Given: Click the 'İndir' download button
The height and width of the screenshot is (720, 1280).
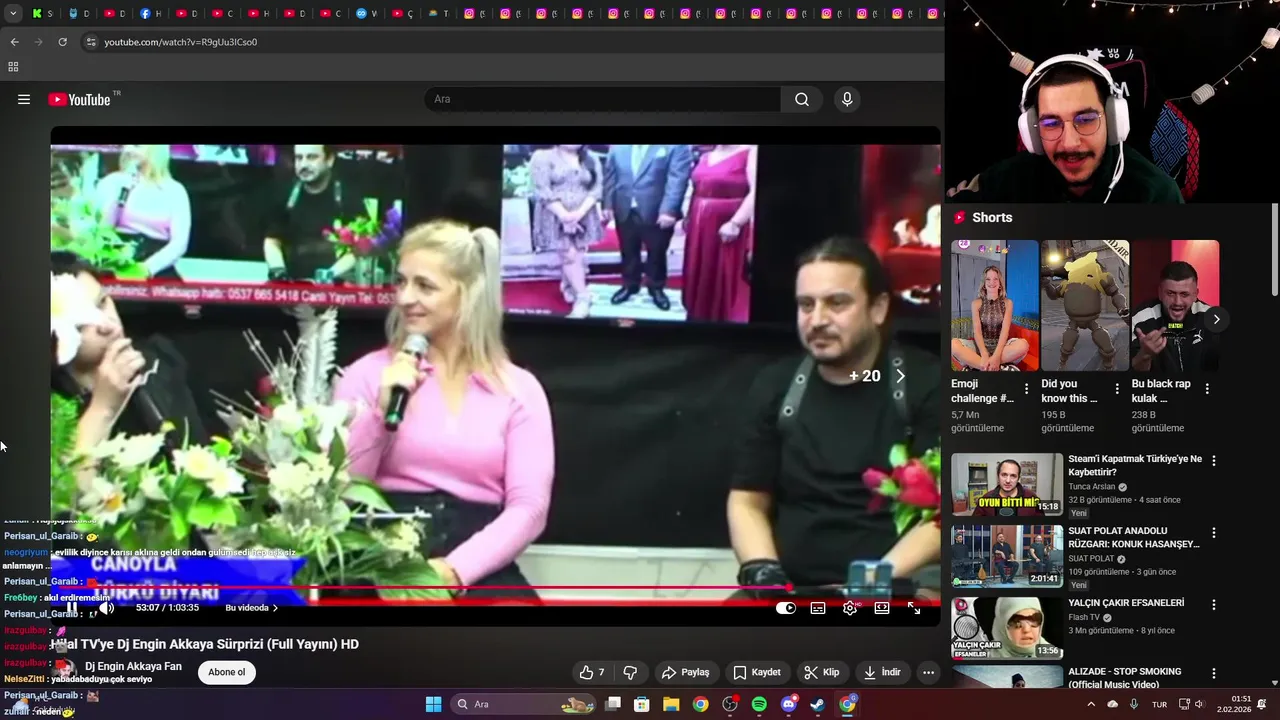Looking at the screenshot, I should click(x=883, y=672).
